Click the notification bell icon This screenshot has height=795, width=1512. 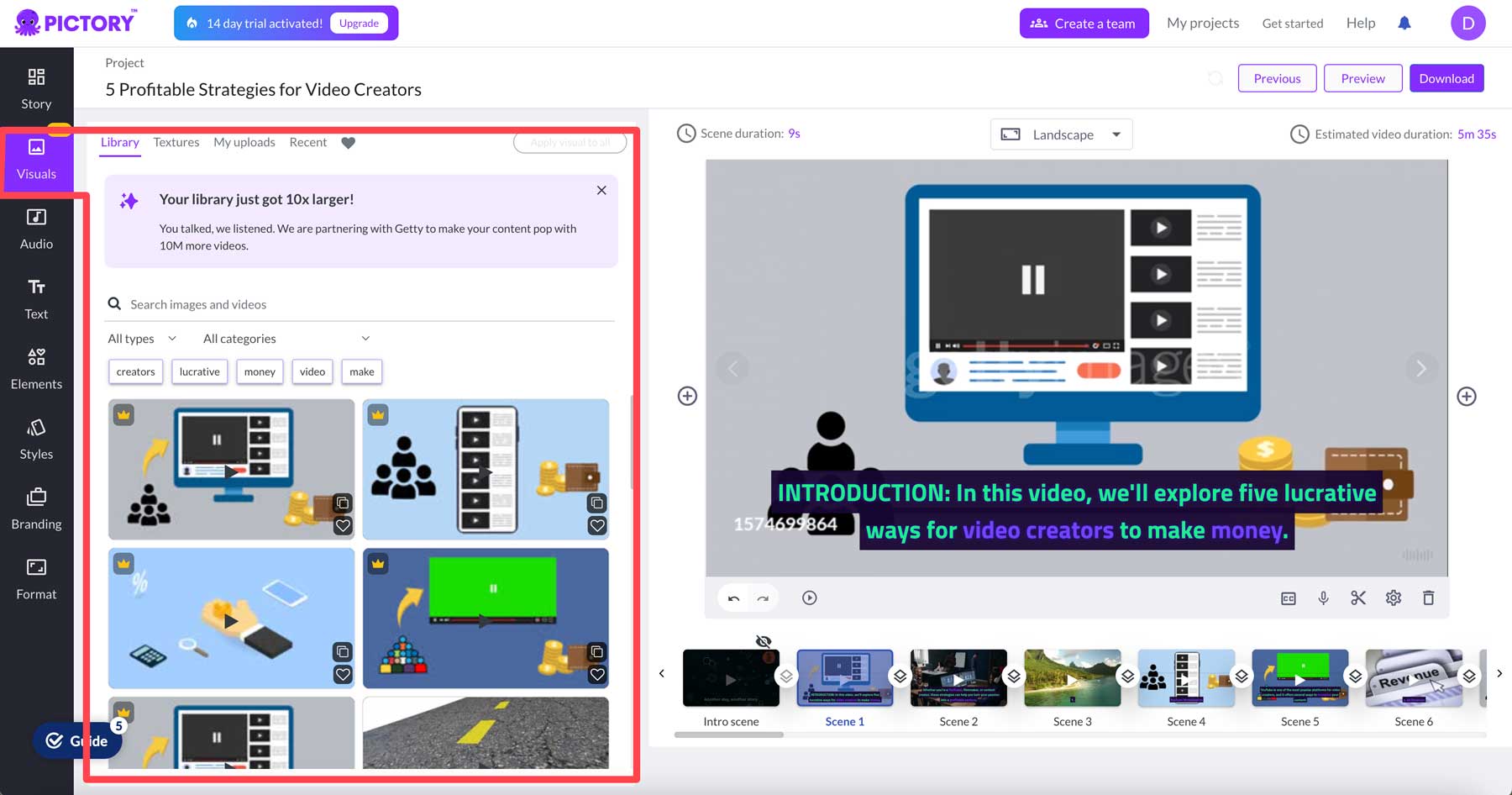tap(1404, 24)
